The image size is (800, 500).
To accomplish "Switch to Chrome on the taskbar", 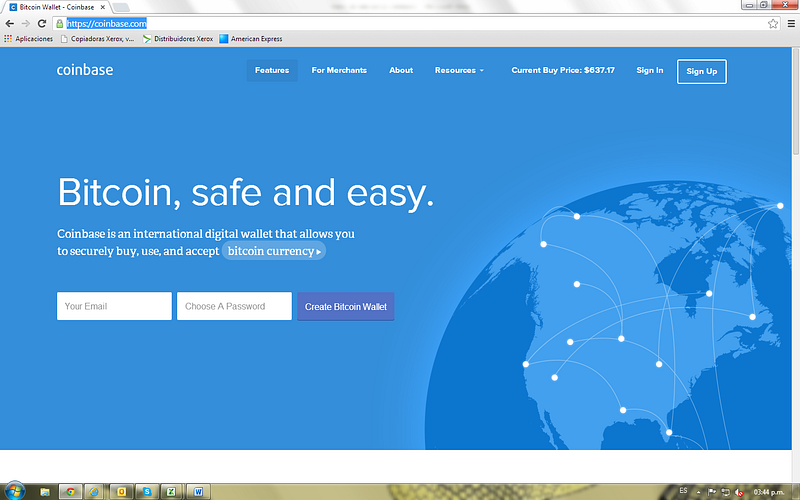I will [x=70, y=492].
